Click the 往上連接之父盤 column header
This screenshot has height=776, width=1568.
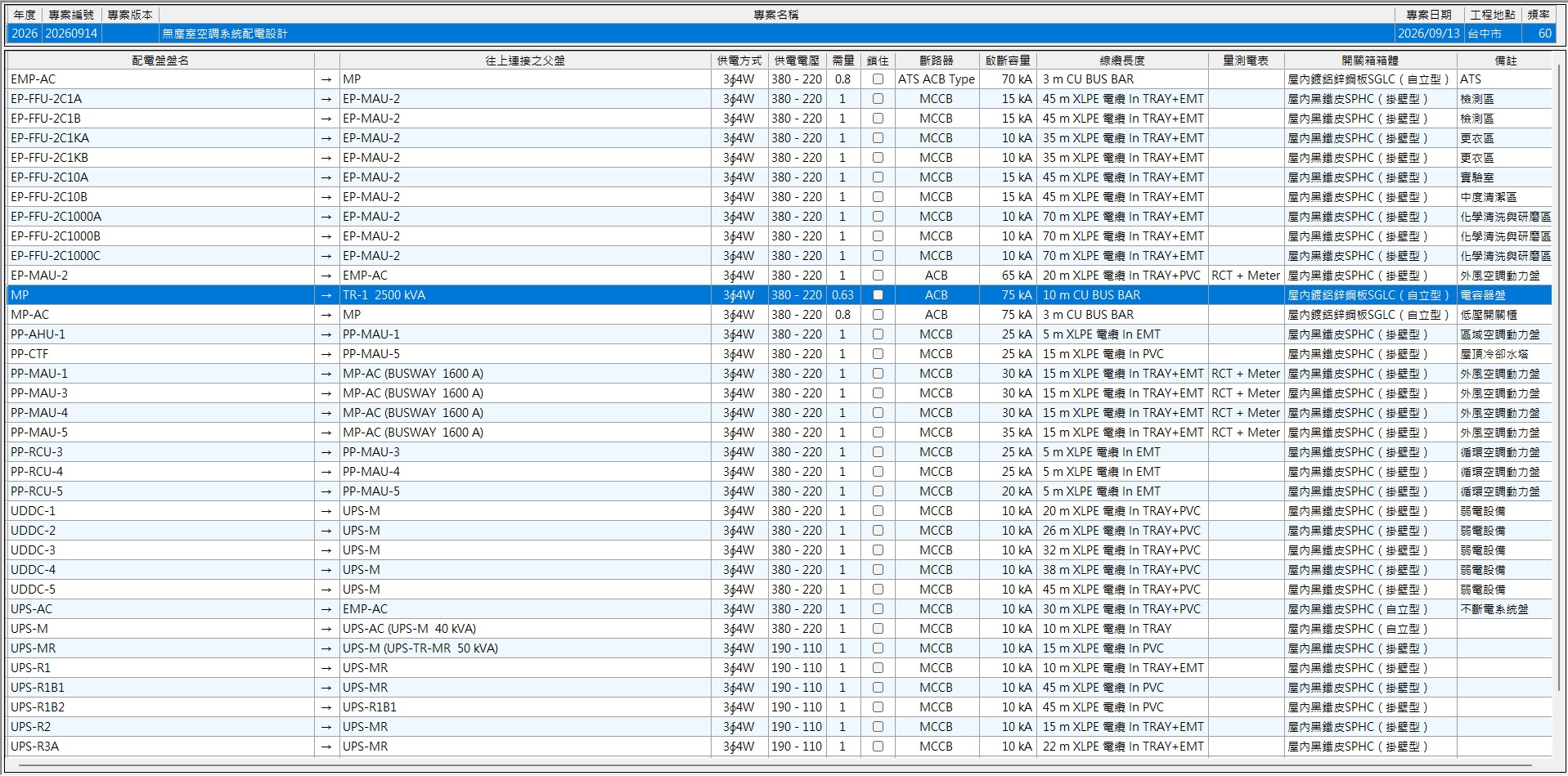(x=525, y=61)
